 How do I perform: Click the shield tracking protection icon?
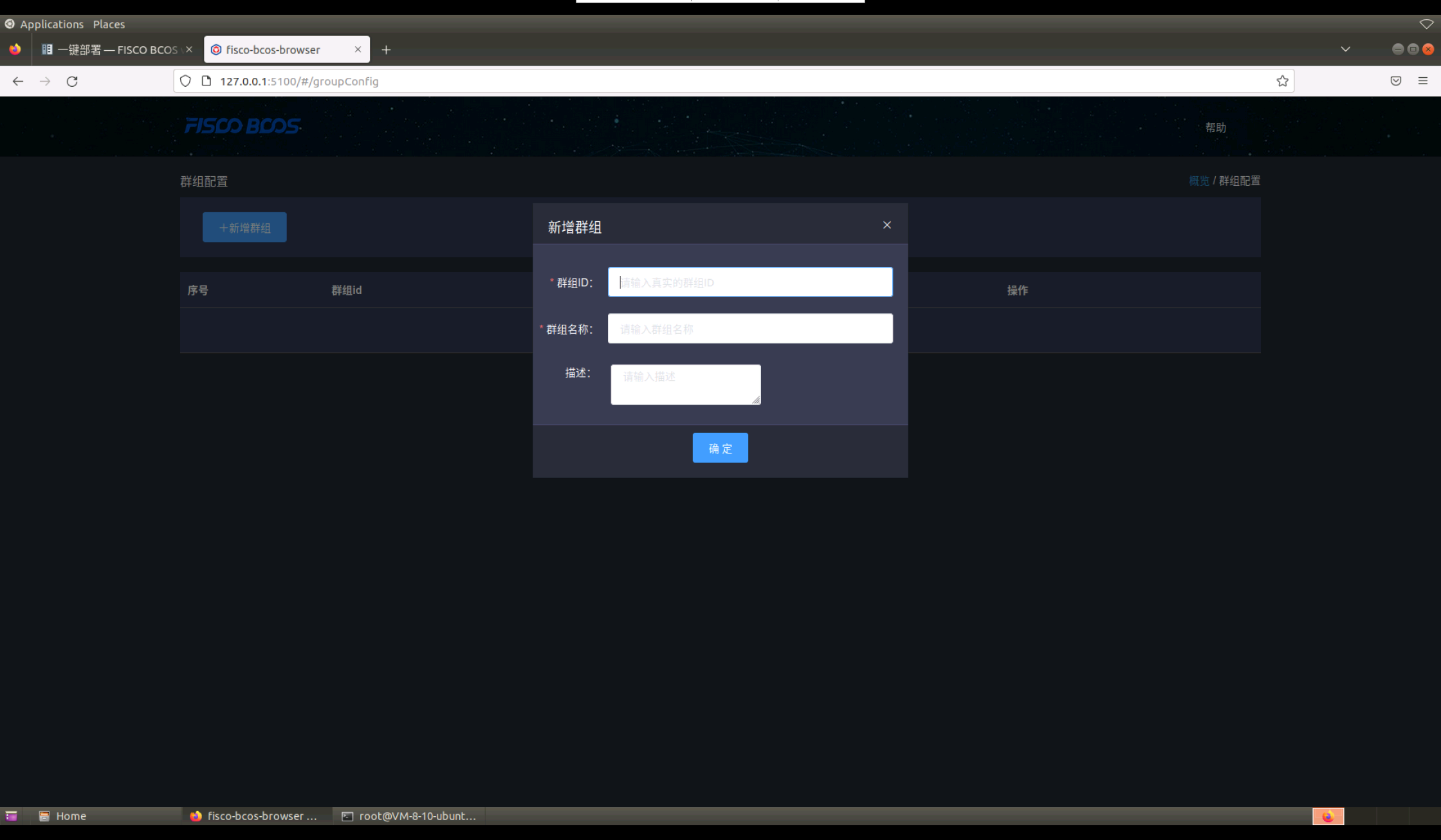[x=185, y=81]
